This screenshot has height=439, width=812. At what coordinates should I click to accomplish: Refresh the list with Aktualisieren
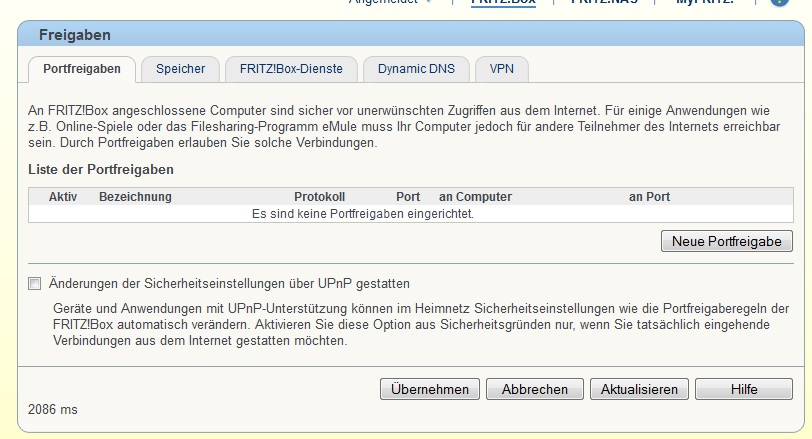click(x=639, y=389)
